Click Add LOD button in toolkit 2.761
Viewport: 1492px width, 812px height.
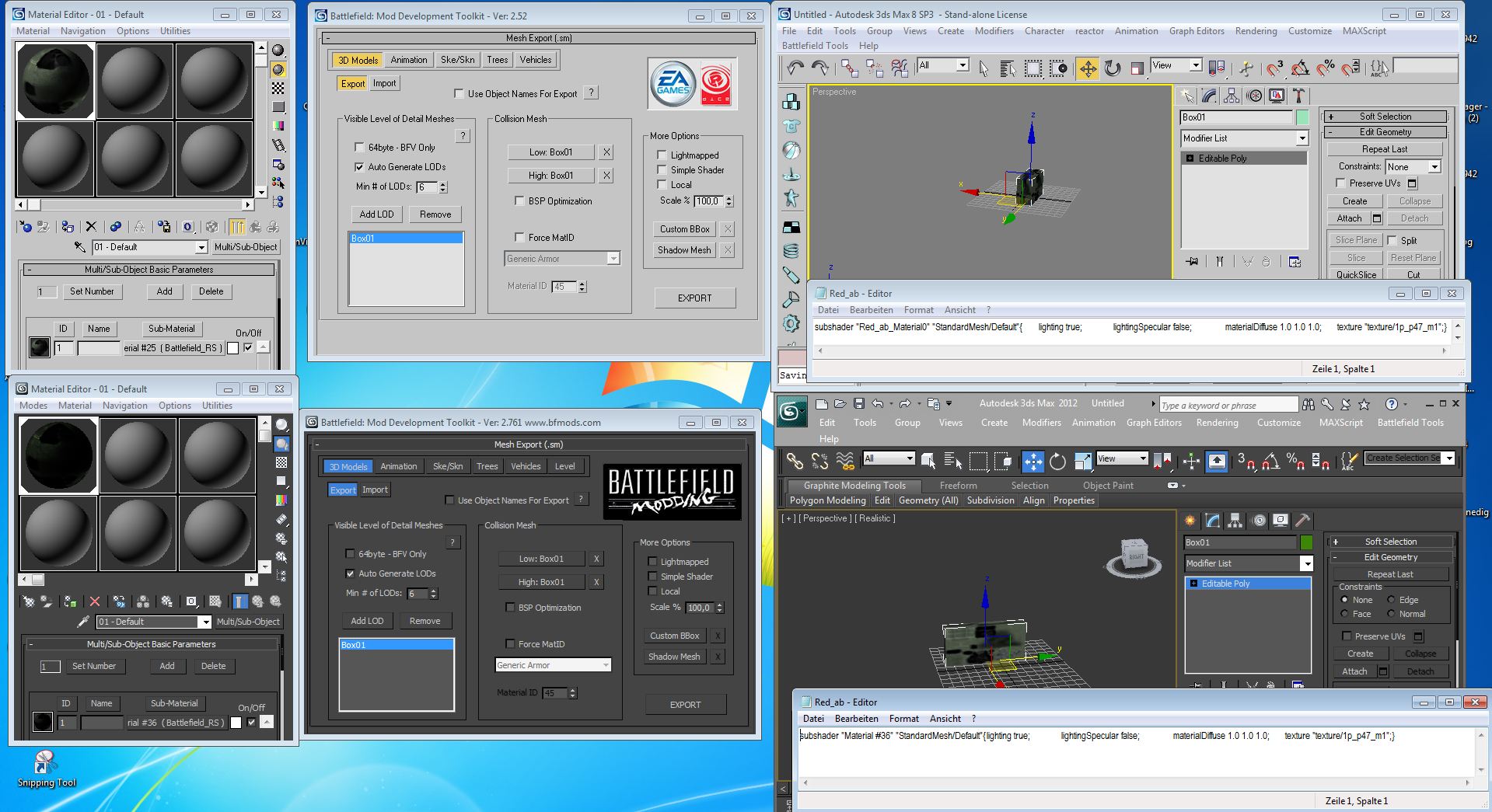click(x=367, y=621)
